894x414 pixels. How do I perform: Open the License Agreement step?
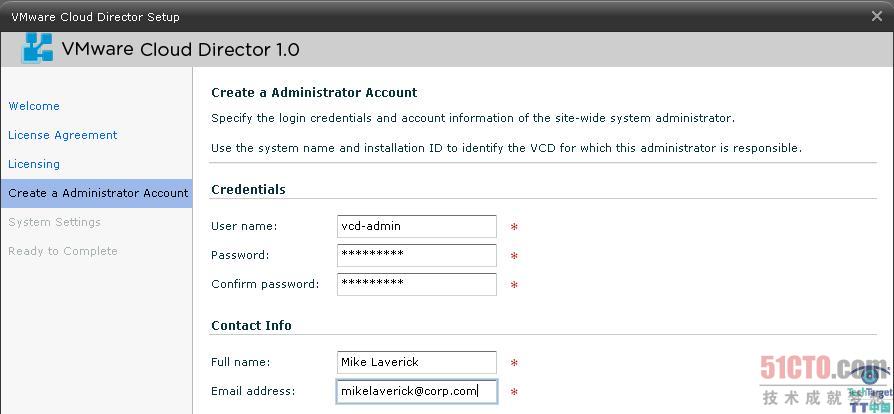tap(63, 135)
